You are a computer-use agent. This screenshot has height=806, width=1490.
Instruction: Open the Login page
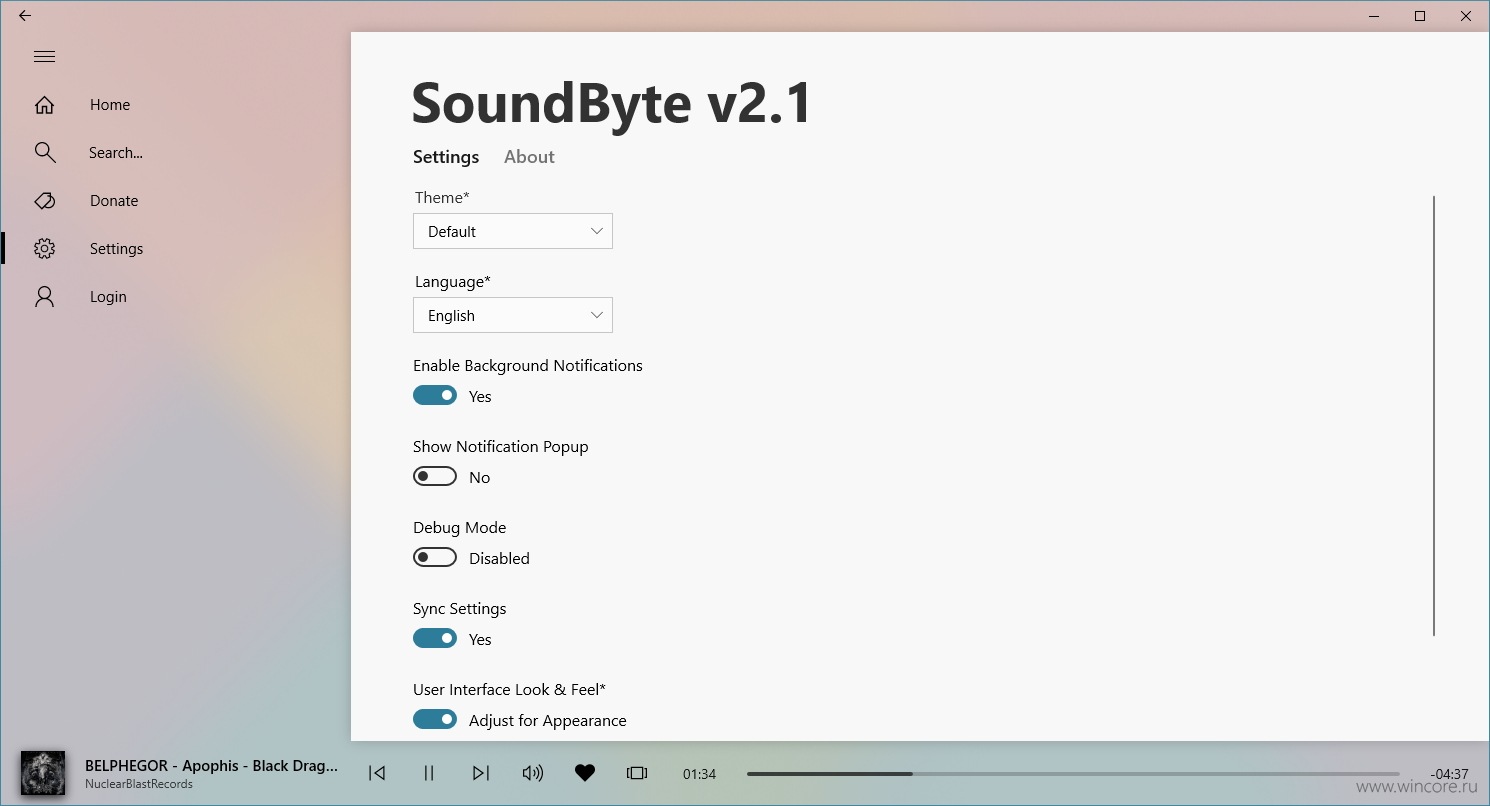click(108, 297)
